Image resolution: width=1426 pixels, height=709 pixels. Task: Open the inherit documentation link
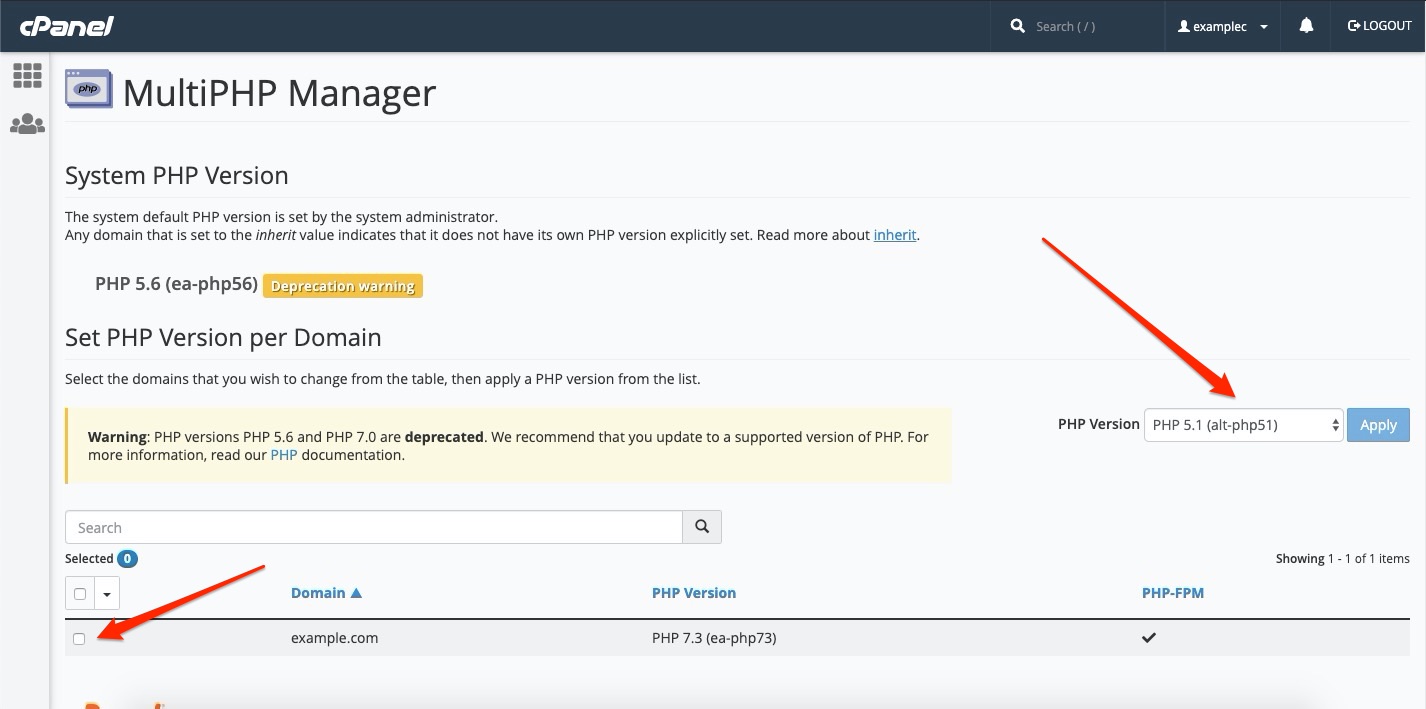pos(895,235)
